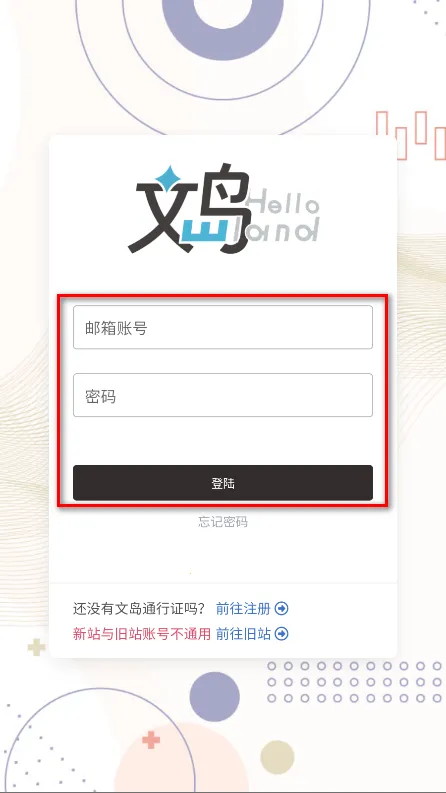446x793 pixels.
Task: Open the 前往旧站 old site link
Action: point(243,633)
